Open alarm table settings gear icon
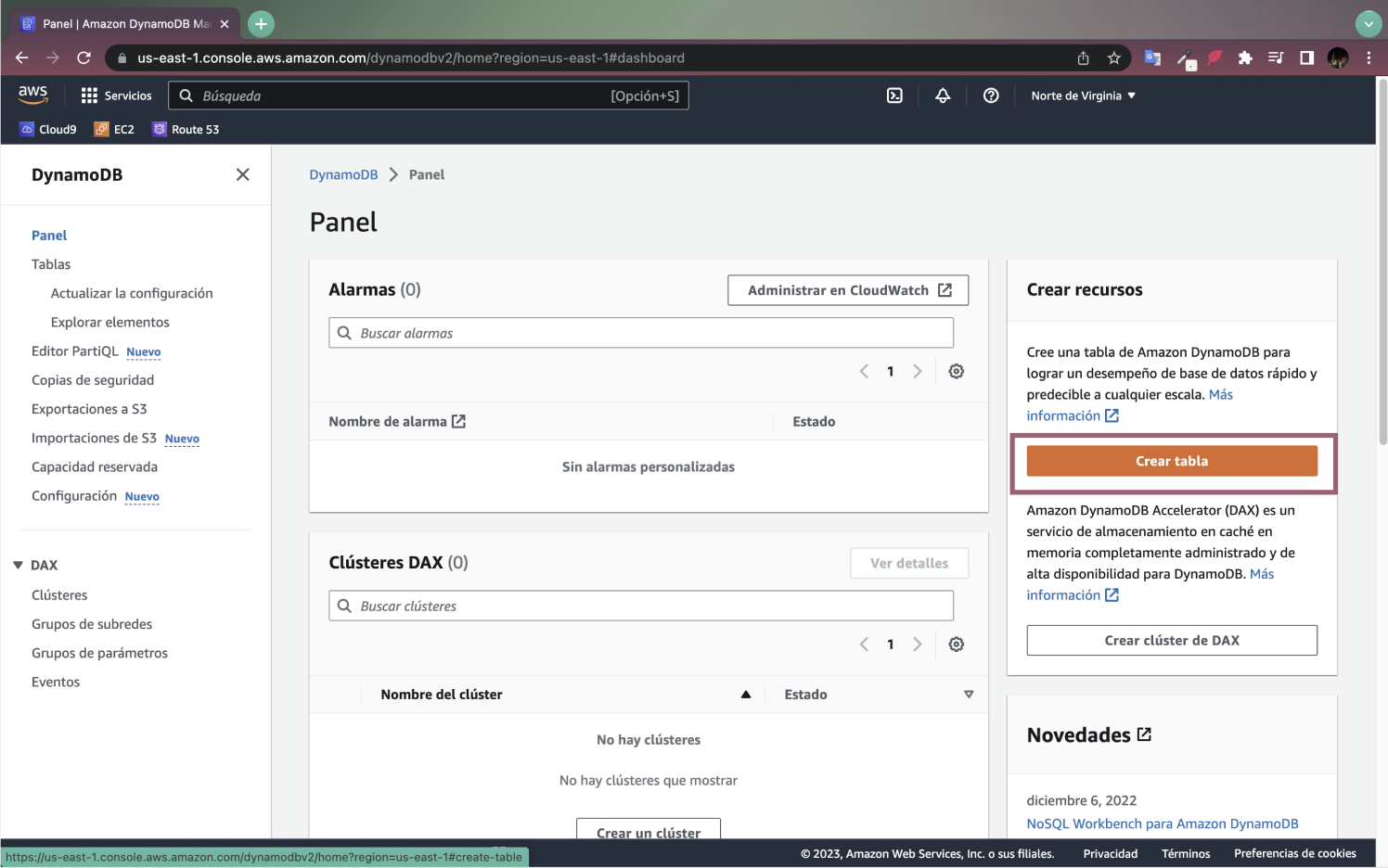This screenshot has width=1388, height=868. (957, 371)
